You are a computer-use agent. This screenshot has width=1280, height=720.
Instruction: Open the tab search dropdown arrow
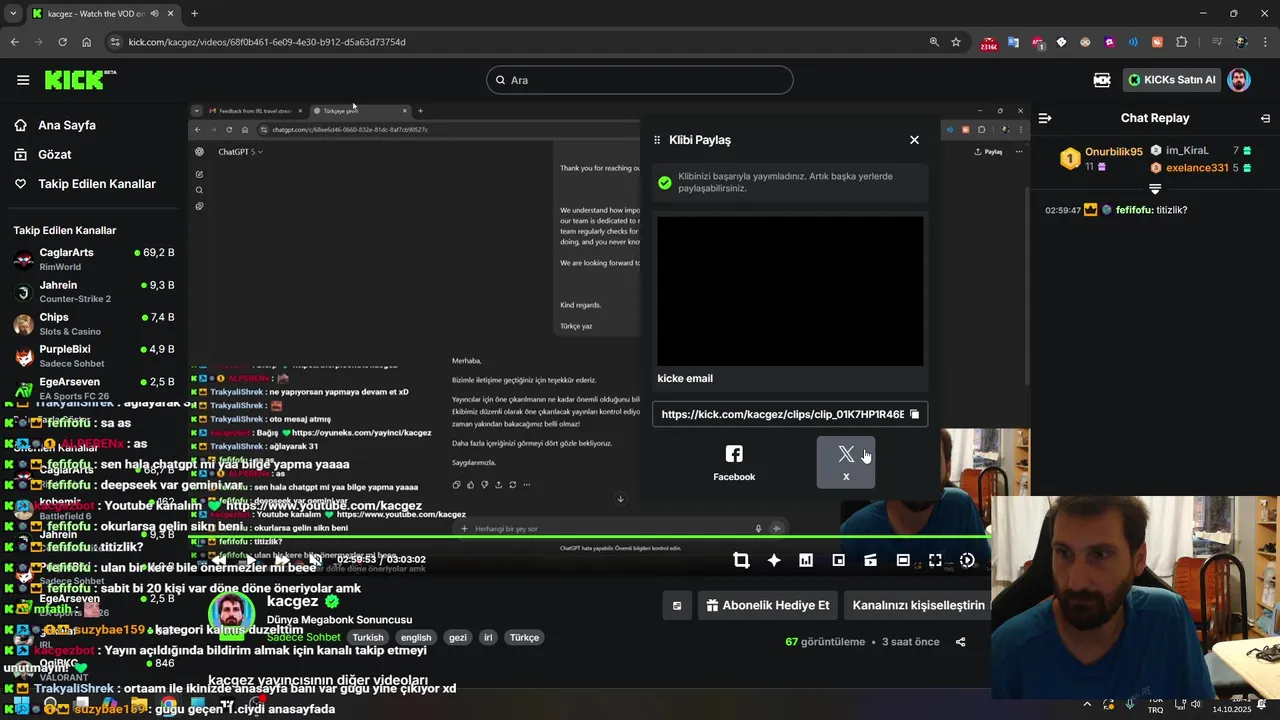point(12,14)
